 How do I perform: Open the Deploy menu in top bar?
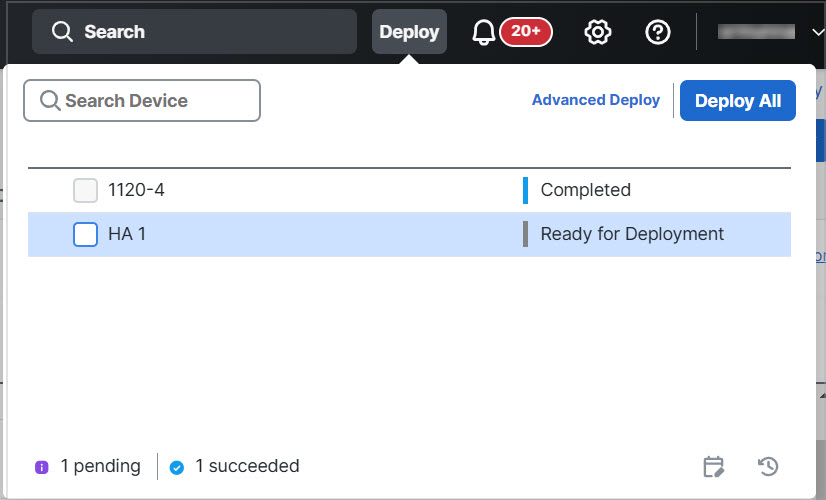pos(409,32)
